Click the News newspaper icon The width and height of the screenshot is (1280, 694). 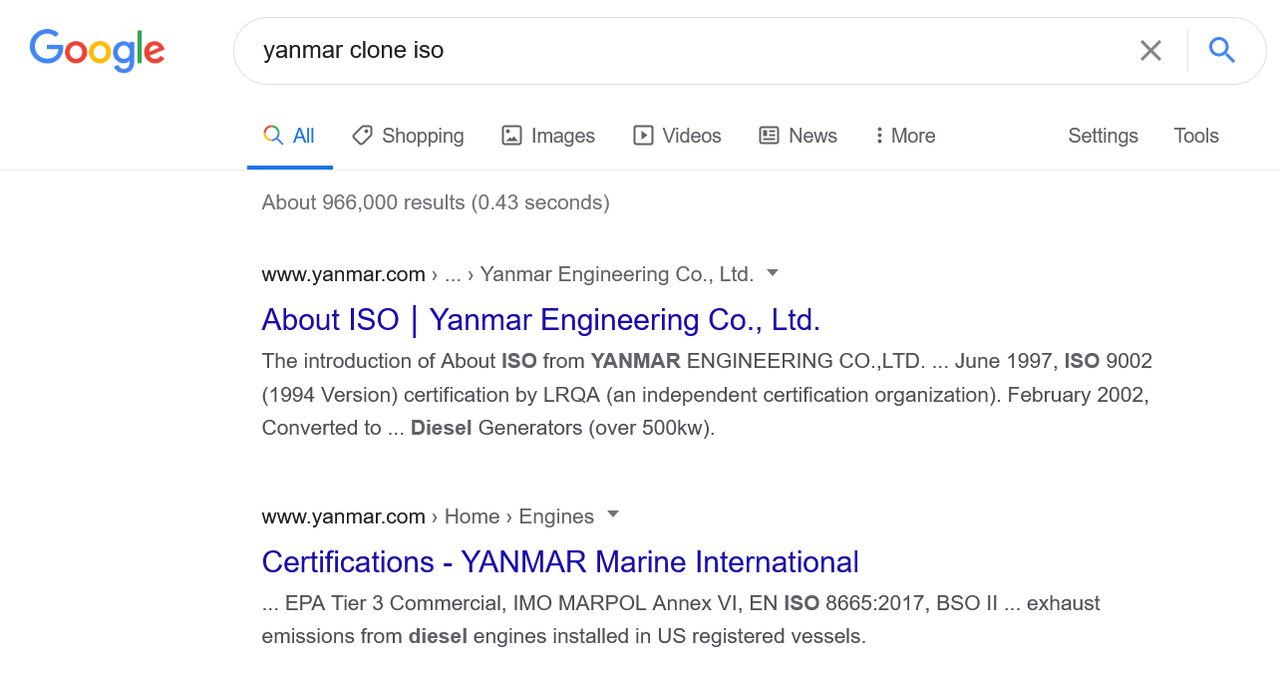tap(769, 135)
